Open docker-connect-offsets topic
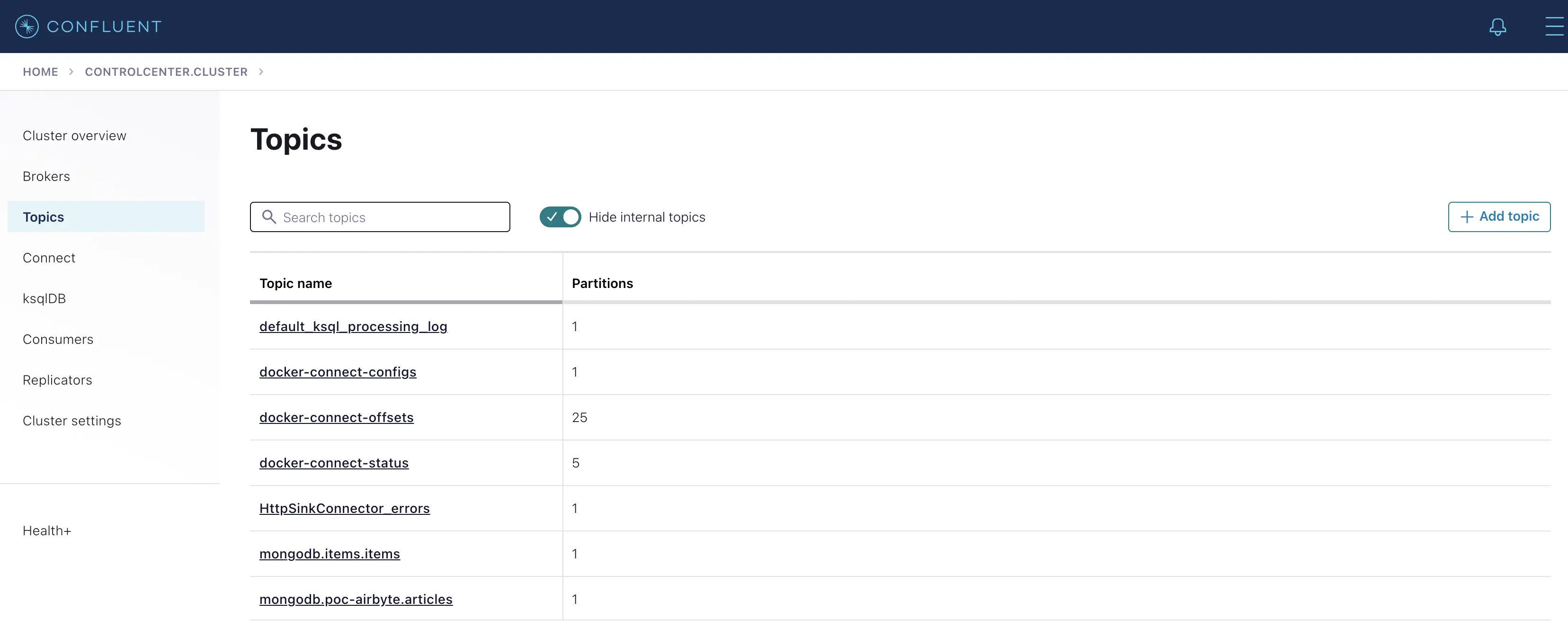 tap(337, 418)
